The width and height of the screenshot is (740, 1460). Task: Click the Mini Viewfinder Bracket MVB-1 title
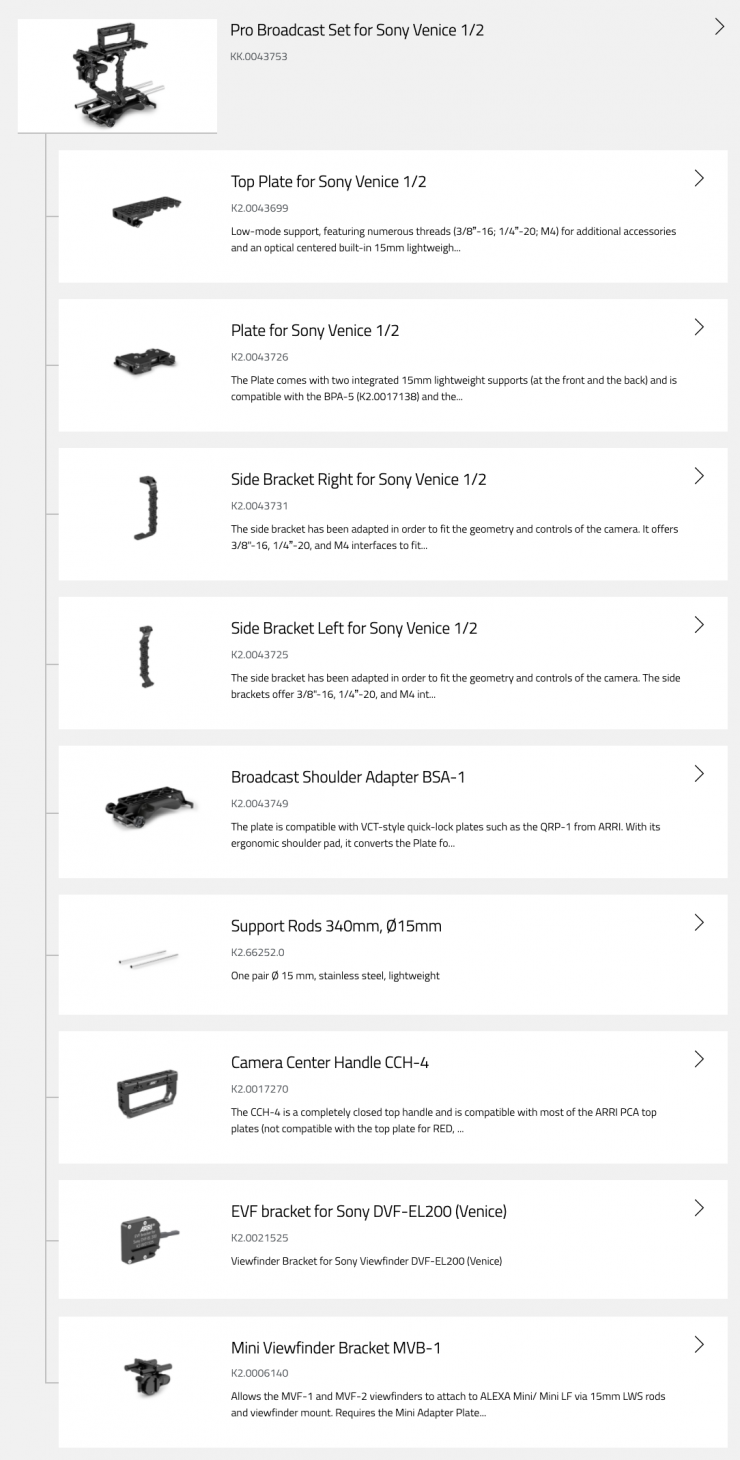click(x=336, y=1348)
